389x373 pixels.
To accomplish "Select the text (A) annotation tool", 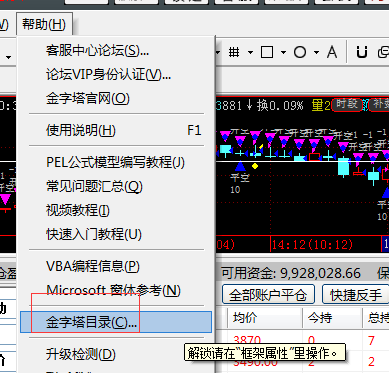I will pyautogui.click(x=332, y=52).
